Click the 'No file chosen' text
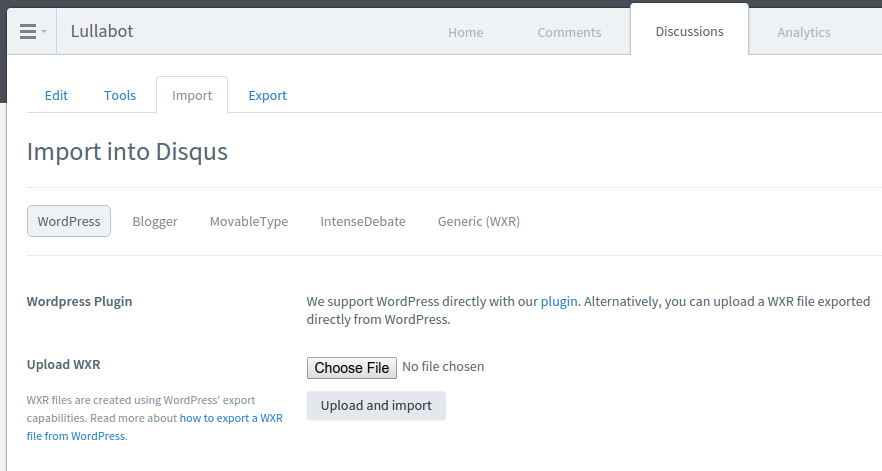The width and height of the screenshot is (882, 471). 443,366
